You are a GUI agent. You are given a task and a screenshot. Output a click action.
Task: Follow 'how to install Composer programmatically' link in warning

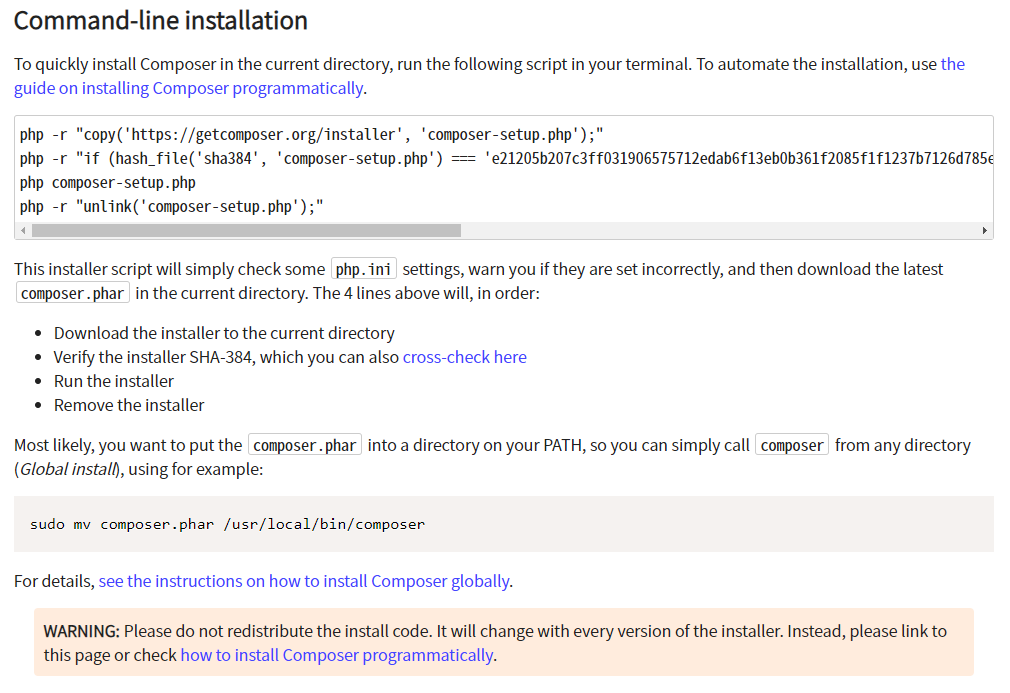click(x=337, y=656)
